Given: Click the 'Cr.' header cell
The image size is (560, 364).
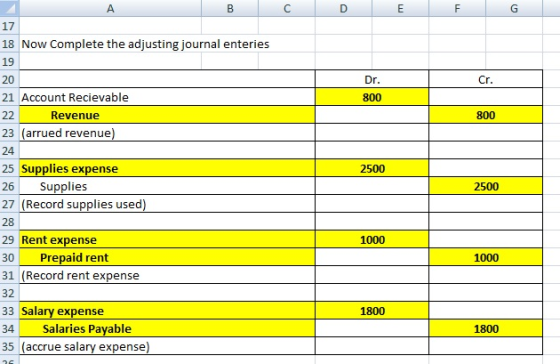Looking at the screenshot, I should coord(485,79).
